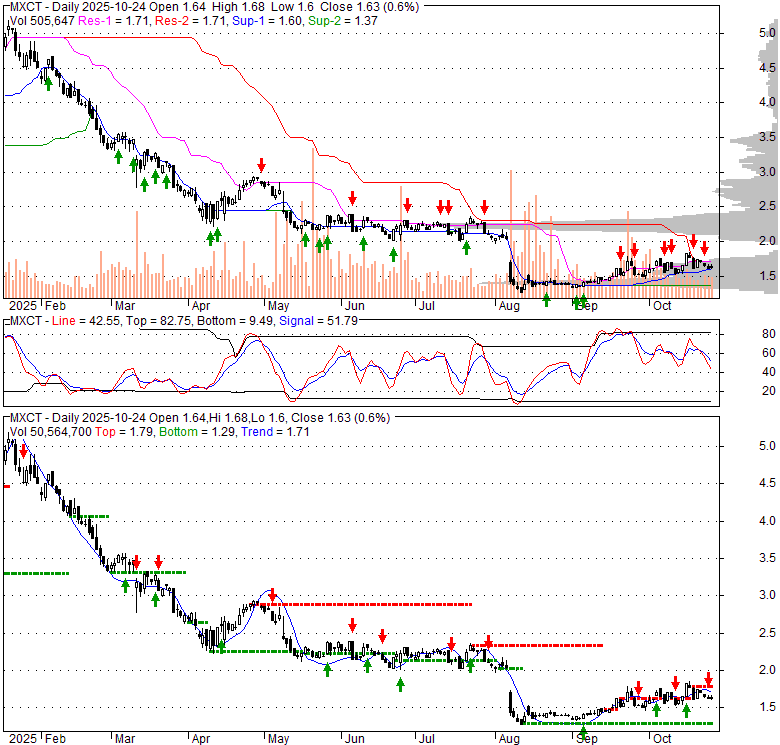Click the '4.5' price label on bottom chart scale

[x=767, y=483]
